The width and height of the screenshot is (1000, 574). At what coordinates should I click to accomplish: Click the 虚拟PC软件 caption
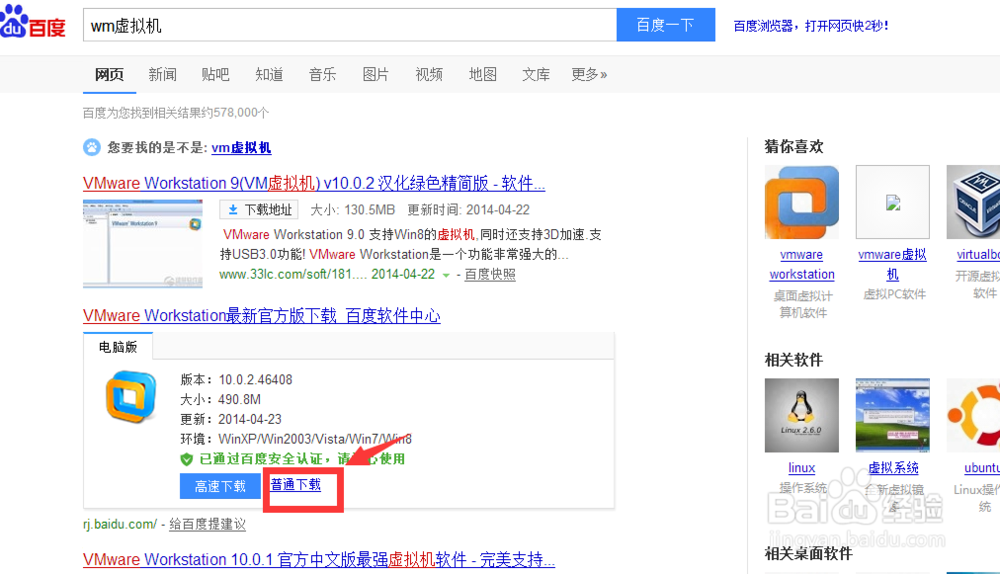pyautogui.click(x=894, y=294)
